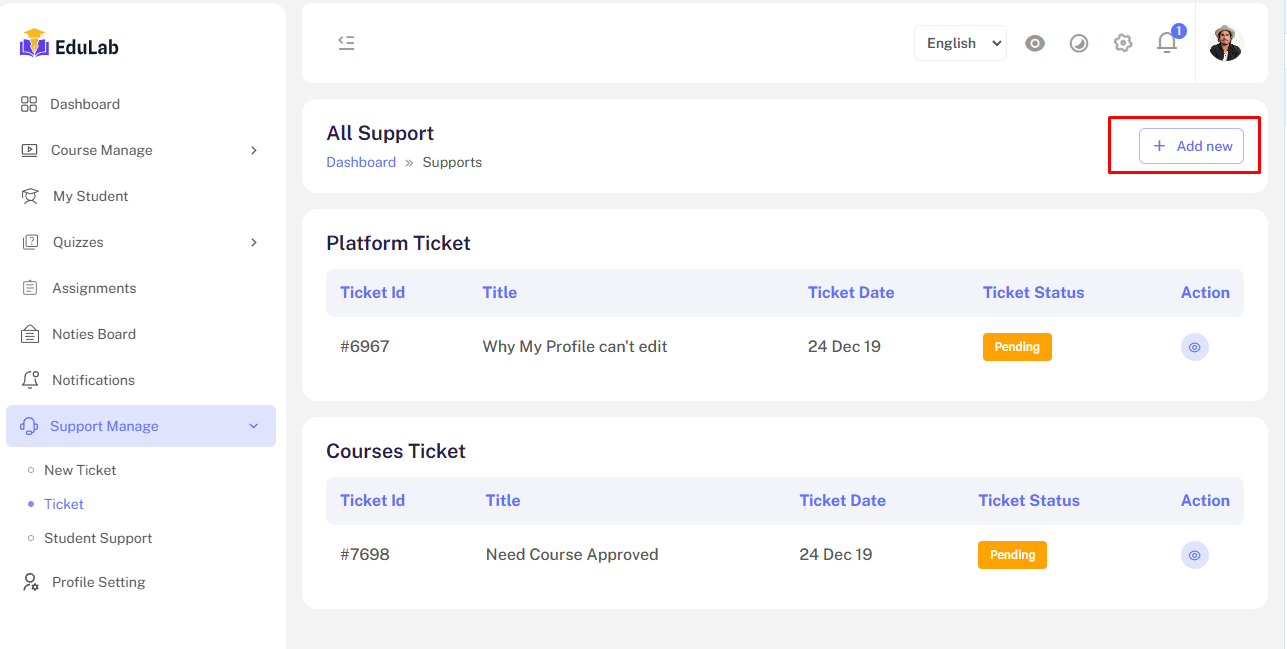Open the notification bell icon
This screenshot has width=1287, height=649.
coord(1167,43)
